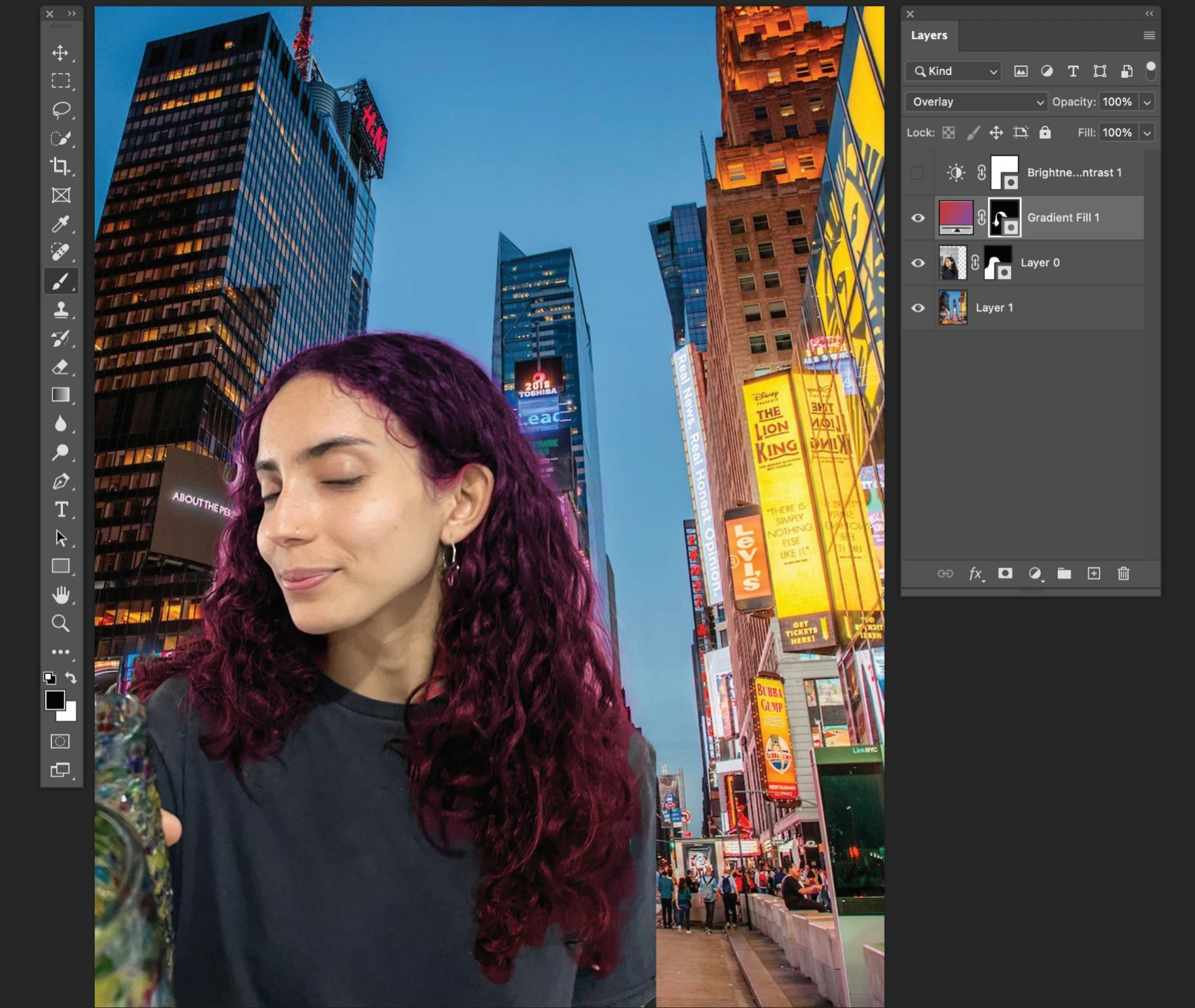The height and width of the screenshot is (1008, 1195).
Task: Open the Layers panel options menu
Action: click(1149, 35)
